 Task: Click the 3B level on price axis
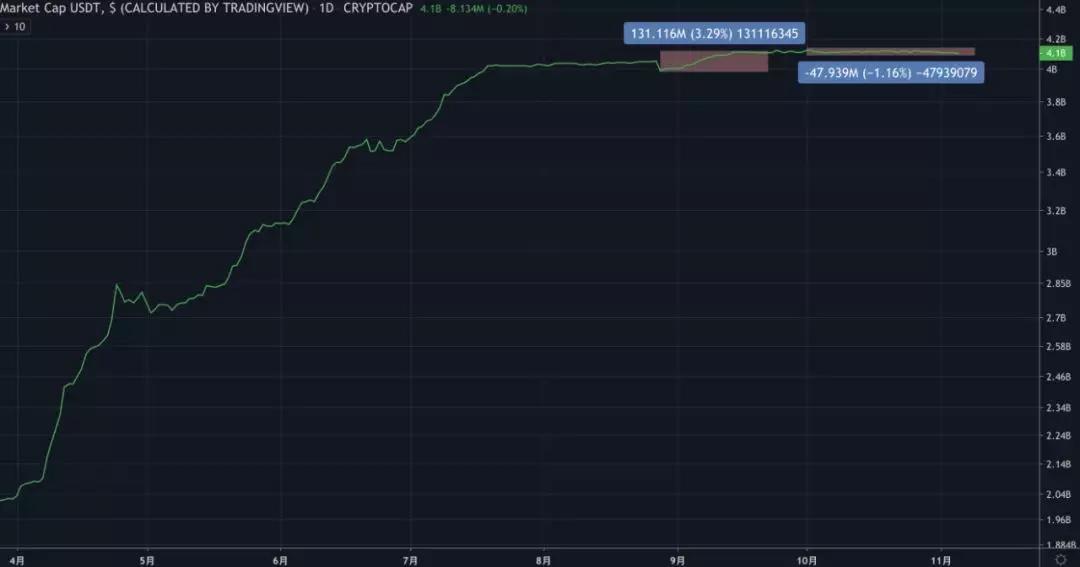(1051, 252)
